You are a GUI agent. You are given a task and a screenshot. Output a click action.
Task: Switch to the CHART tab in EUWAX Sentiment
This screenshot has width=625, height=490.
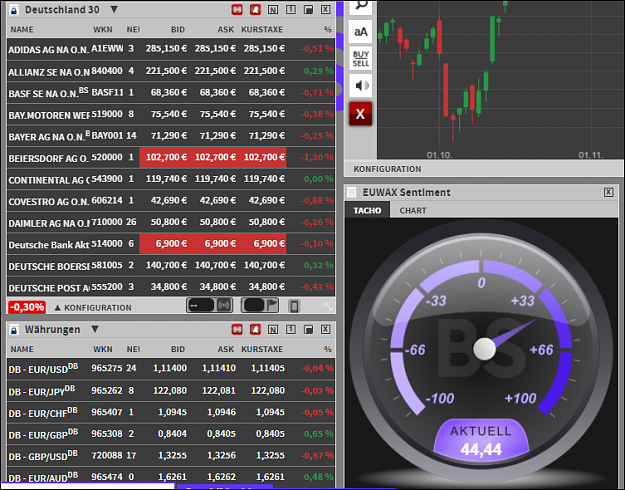pos(413,211)
